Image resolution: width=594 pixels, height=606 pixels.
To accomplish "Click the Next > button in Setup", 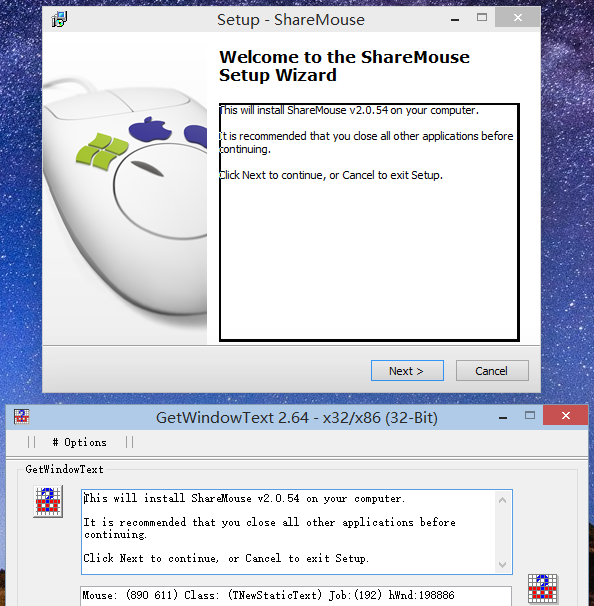I will tap(407, 371).
